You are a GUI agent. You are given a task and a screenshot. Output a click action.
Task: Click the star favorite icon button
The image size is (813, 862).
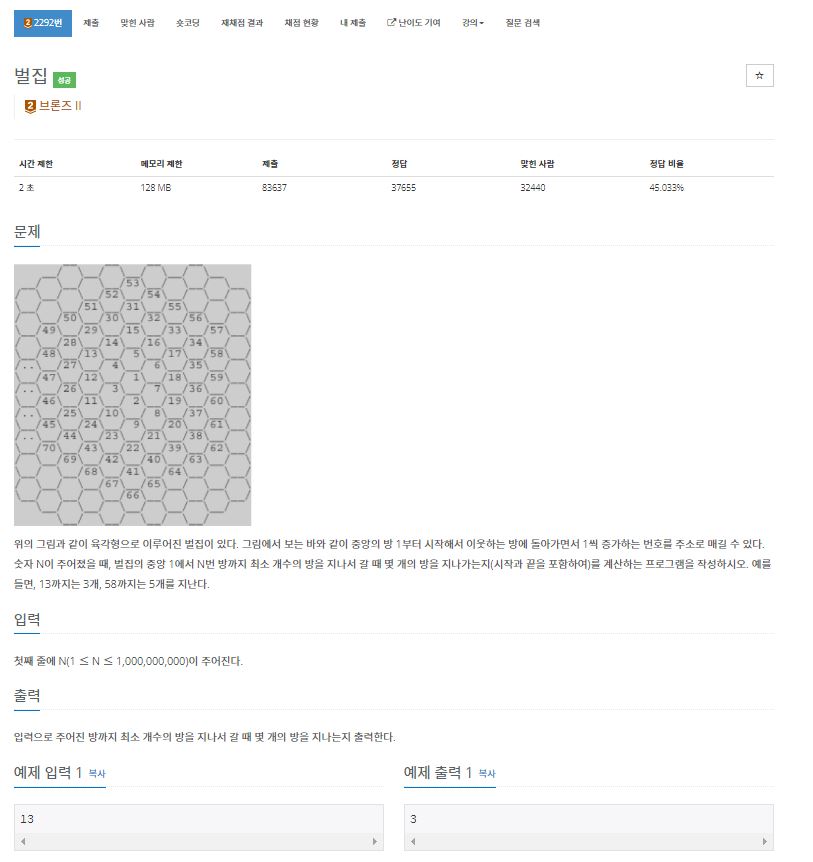coord(759,75)
